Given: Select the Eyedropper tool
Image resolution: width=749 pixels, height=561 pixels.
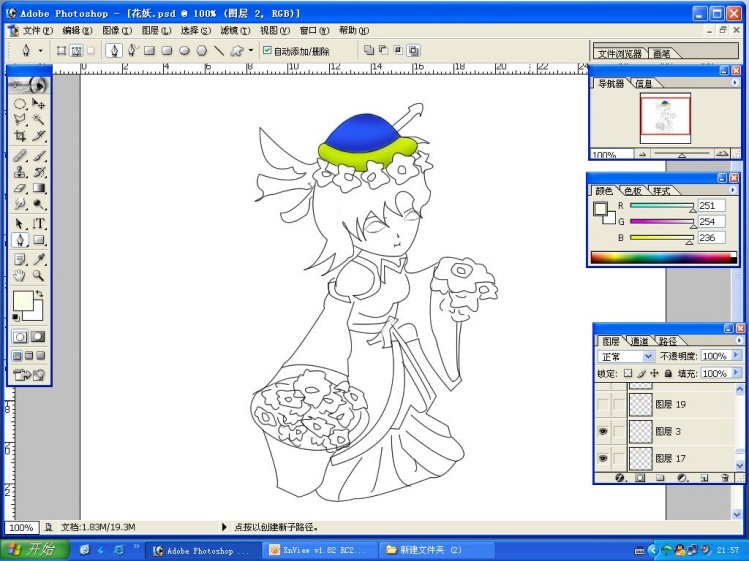Looking at the screenshot, I should [38, 259].
